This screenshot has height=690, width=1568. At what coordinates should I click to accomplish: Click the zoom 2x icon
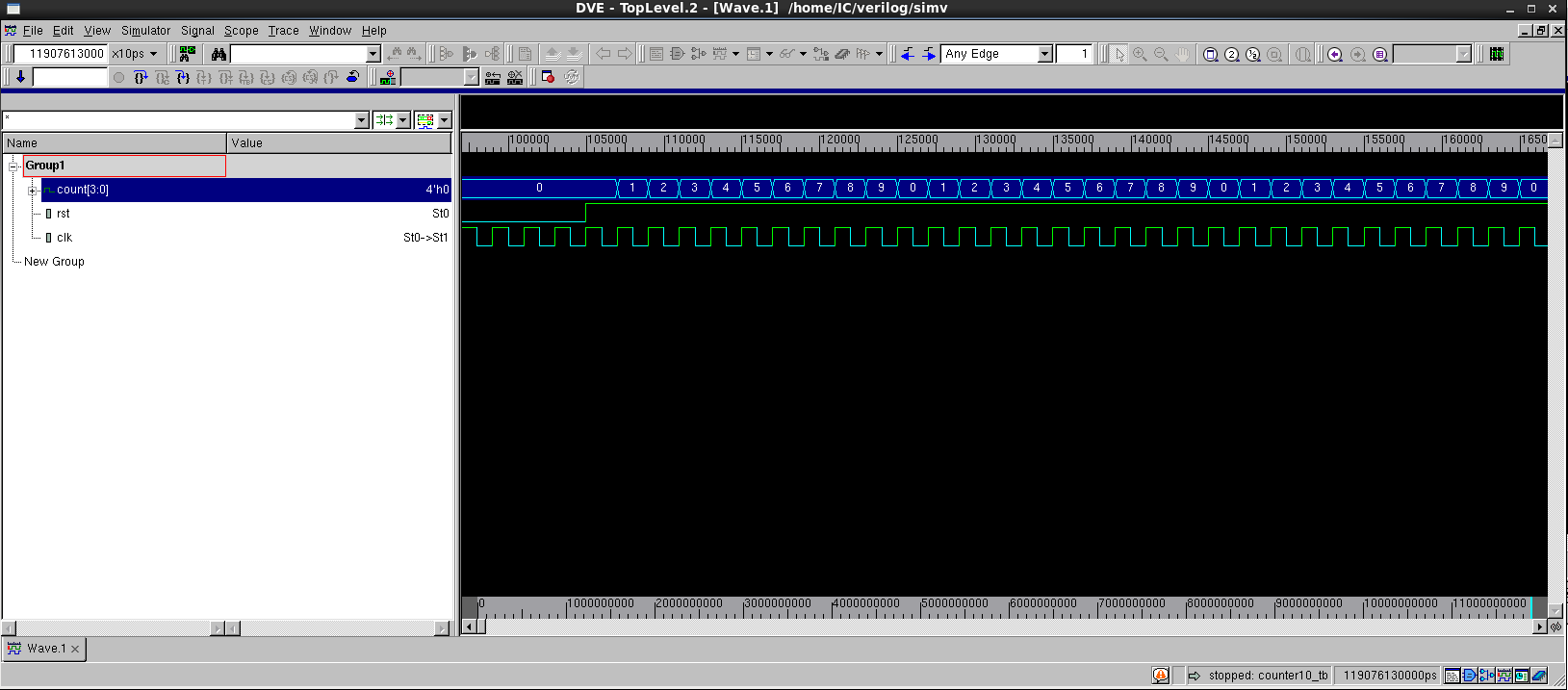click(x=1232, y=54)
